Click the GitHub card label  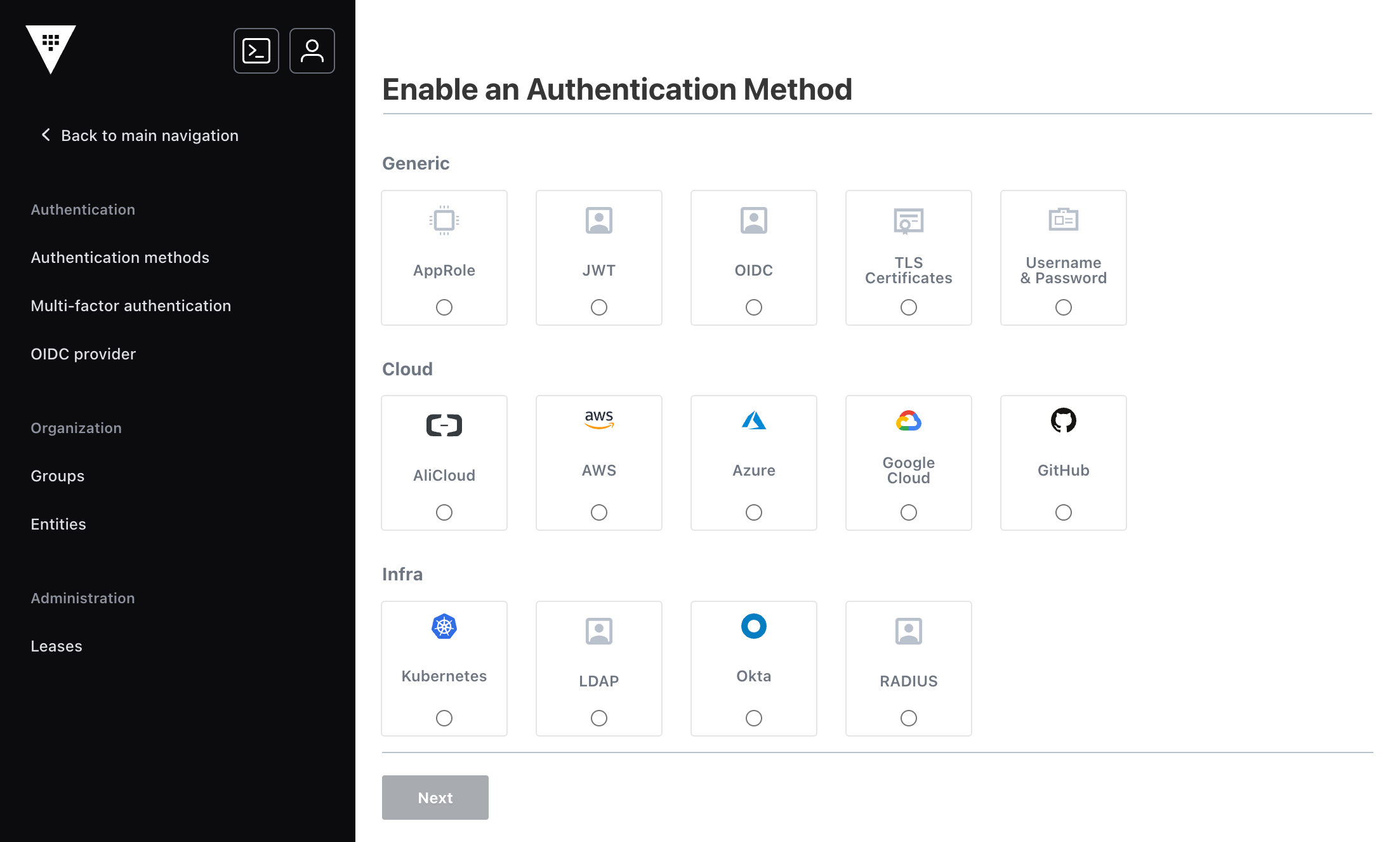(1064, 471)
